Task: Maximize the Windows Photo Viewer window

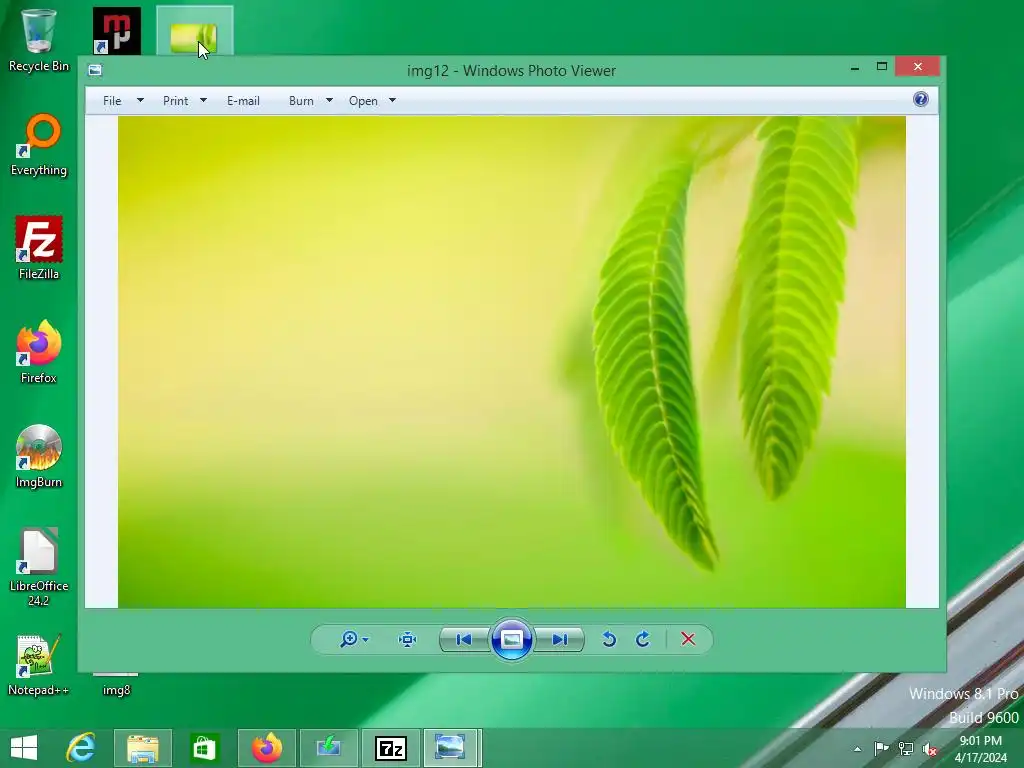Action: pos(882,67)
